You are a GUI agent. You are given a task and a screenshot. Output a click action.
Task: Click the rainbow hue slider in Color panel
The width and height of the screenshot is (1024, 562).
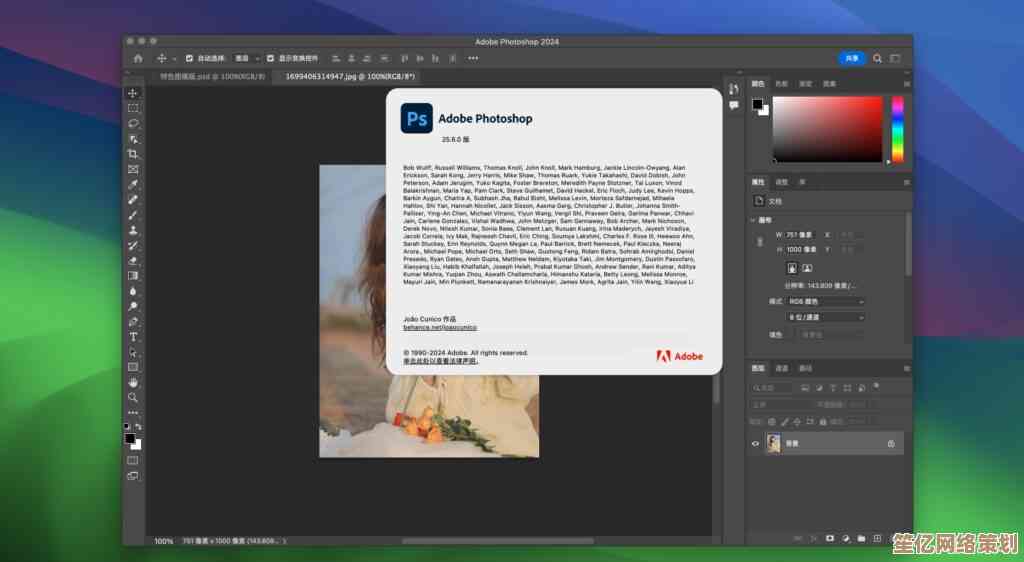pos(897,128)
